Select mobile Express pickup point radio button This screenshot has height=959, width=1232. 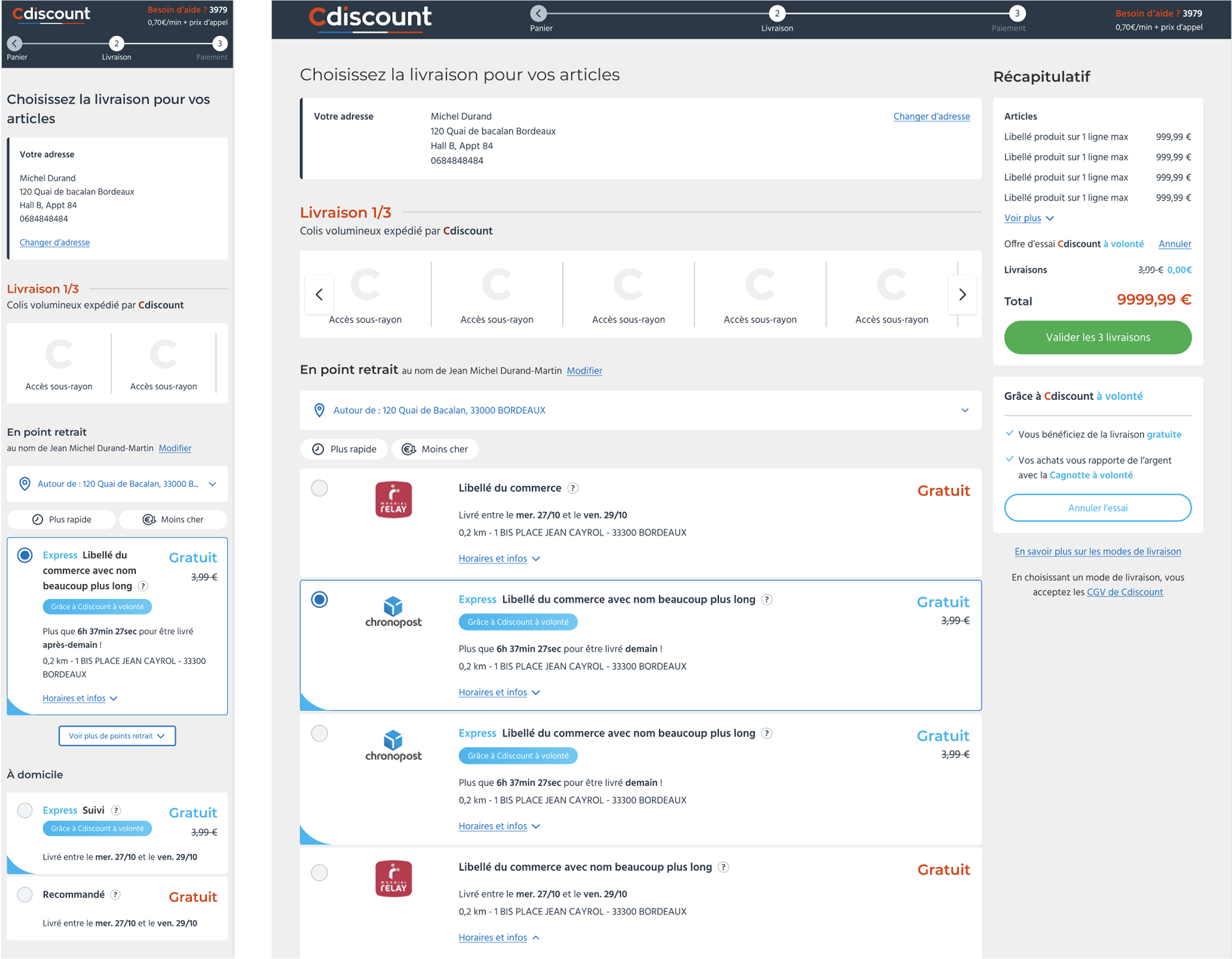coord(25,556)
